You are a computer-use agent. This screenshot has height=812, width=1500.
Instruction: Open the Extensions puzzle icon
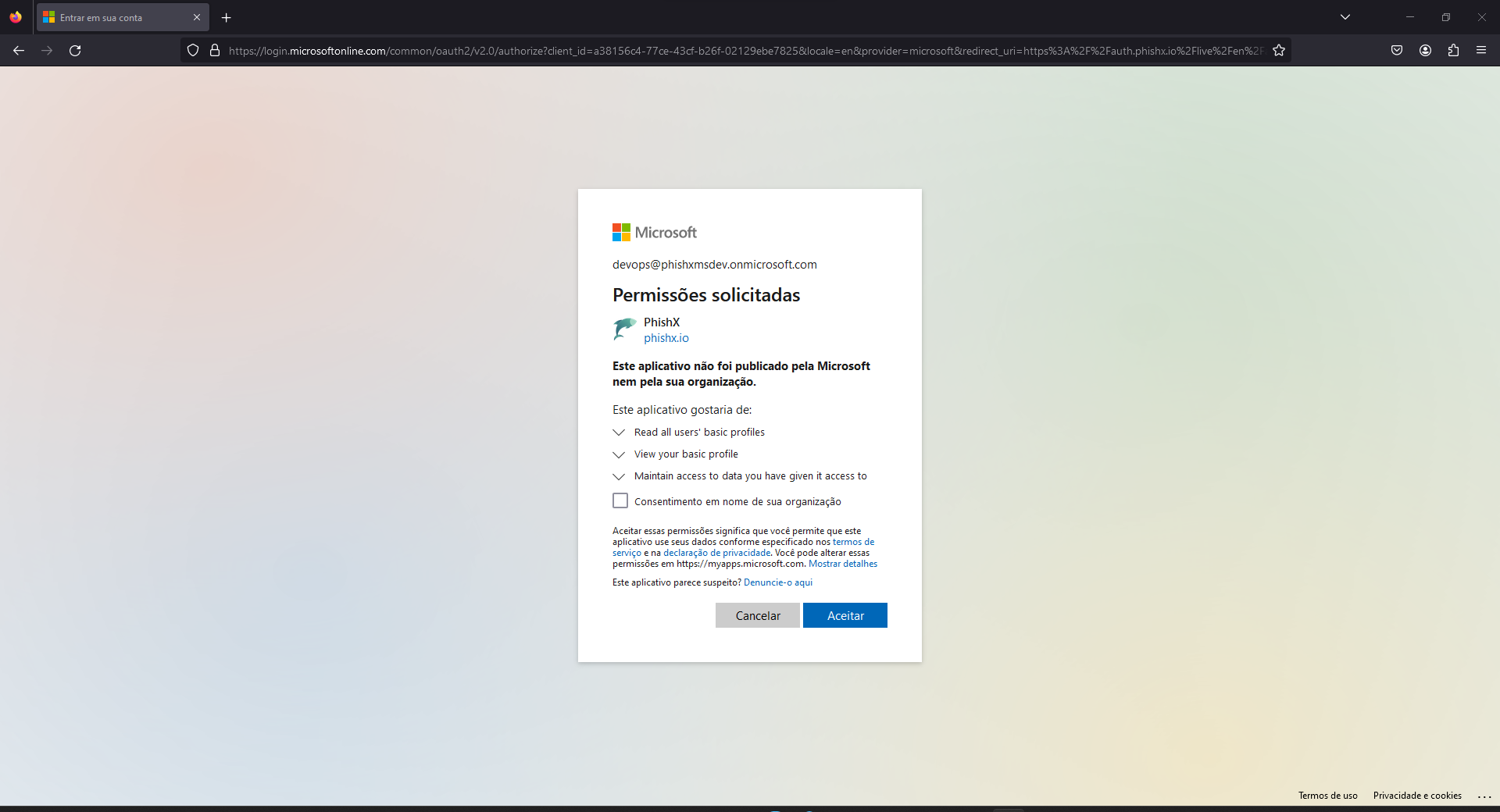tap(1453, 51)
